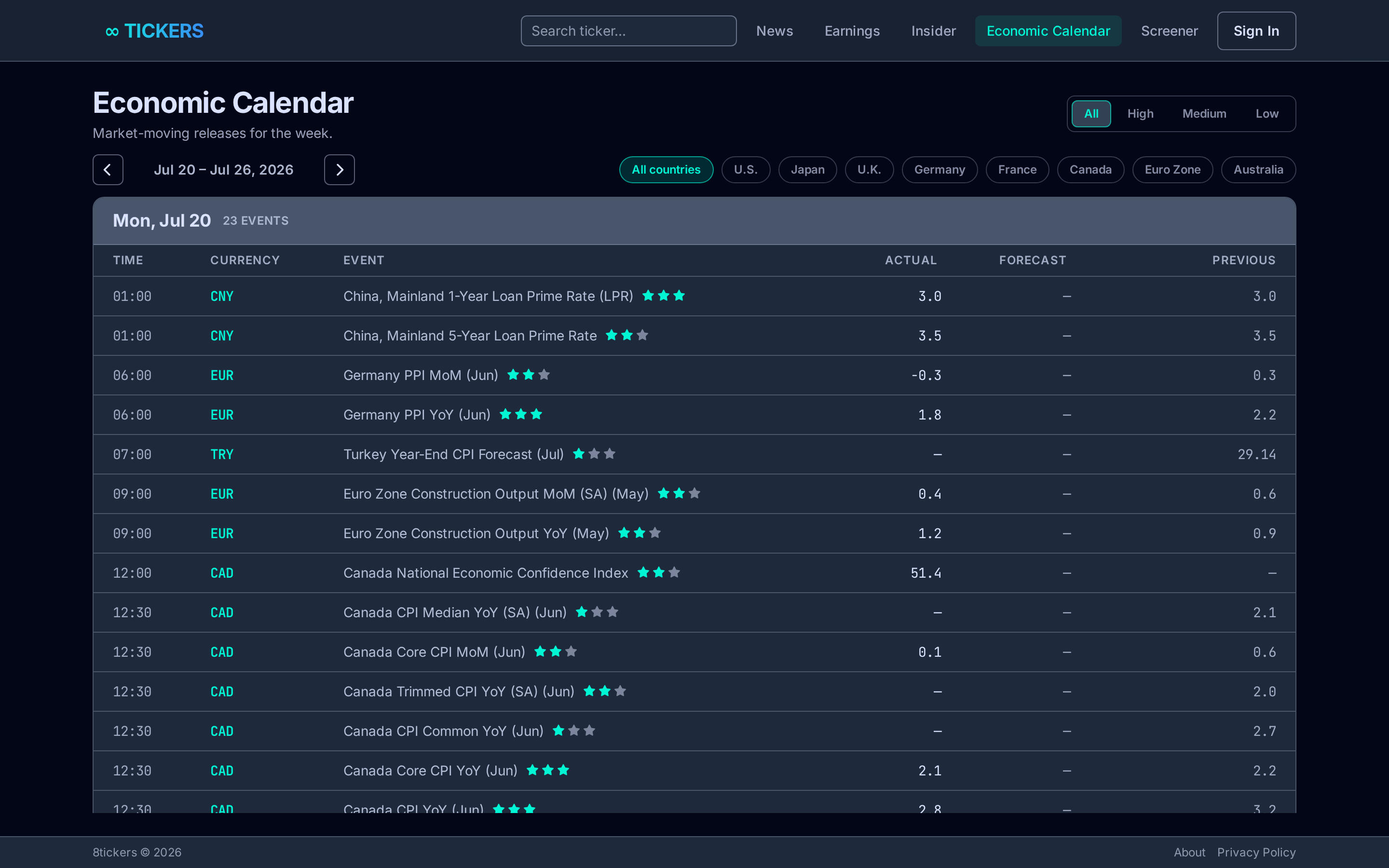Click stars for Turkey Year-End CPI Forecast
1389x868 pixels.
click(594, 454)
